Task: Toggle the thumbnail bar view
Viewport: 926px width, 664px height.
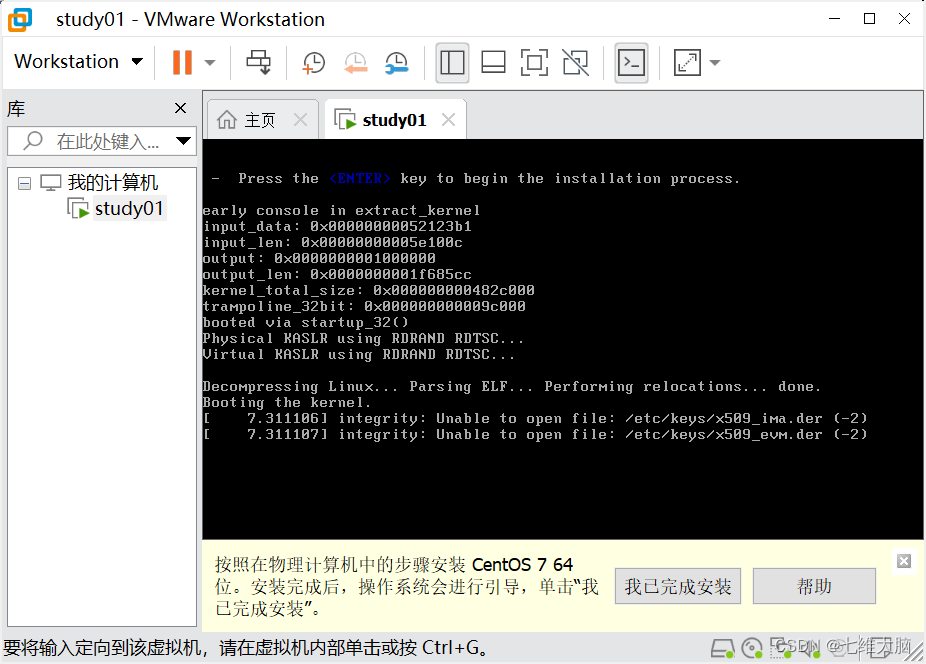Action: click(493, 63)
